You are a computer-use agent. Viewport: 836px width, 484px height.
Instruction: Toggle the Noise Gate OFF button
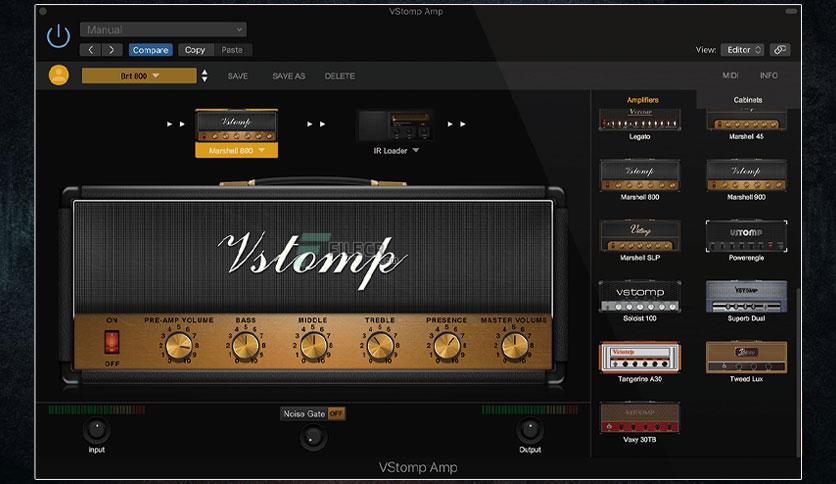336,414
